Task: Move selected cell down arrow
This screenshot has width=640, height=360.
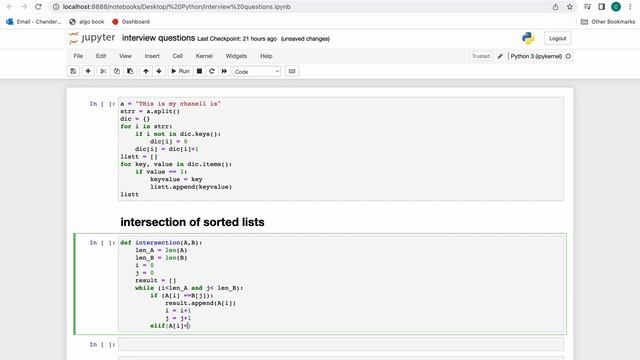Action: (159, 71)
